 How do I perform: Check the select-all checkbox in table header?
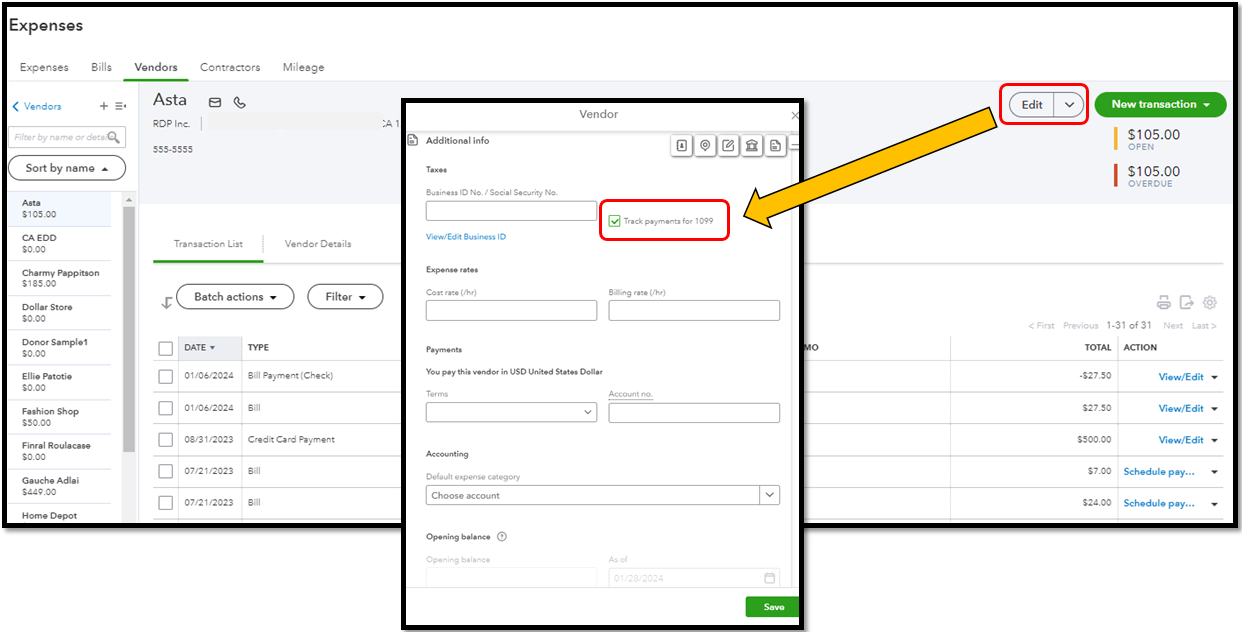[166, 348]
